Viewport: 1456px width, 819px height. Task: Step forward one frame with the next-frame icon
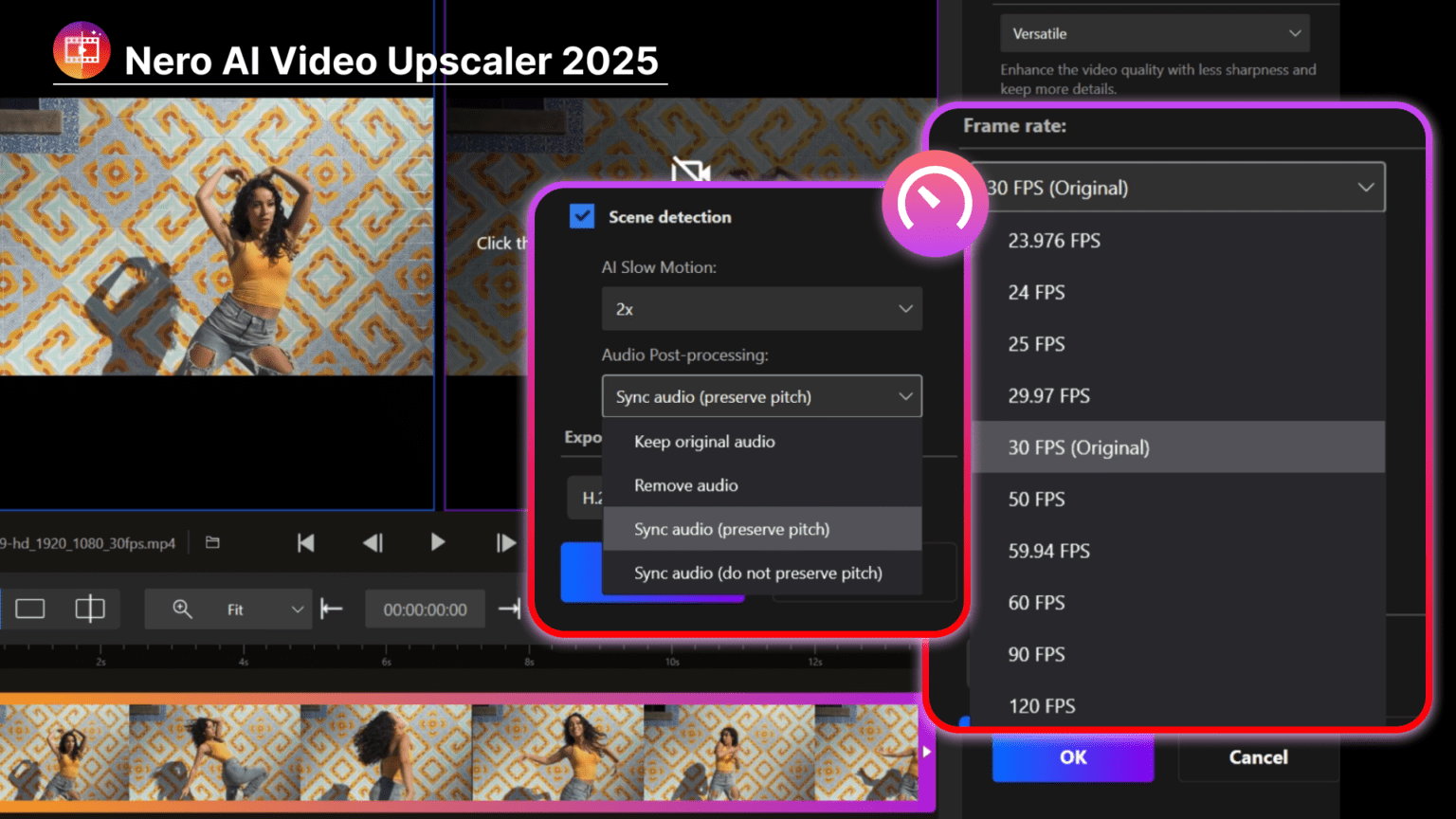pos(505,542)
